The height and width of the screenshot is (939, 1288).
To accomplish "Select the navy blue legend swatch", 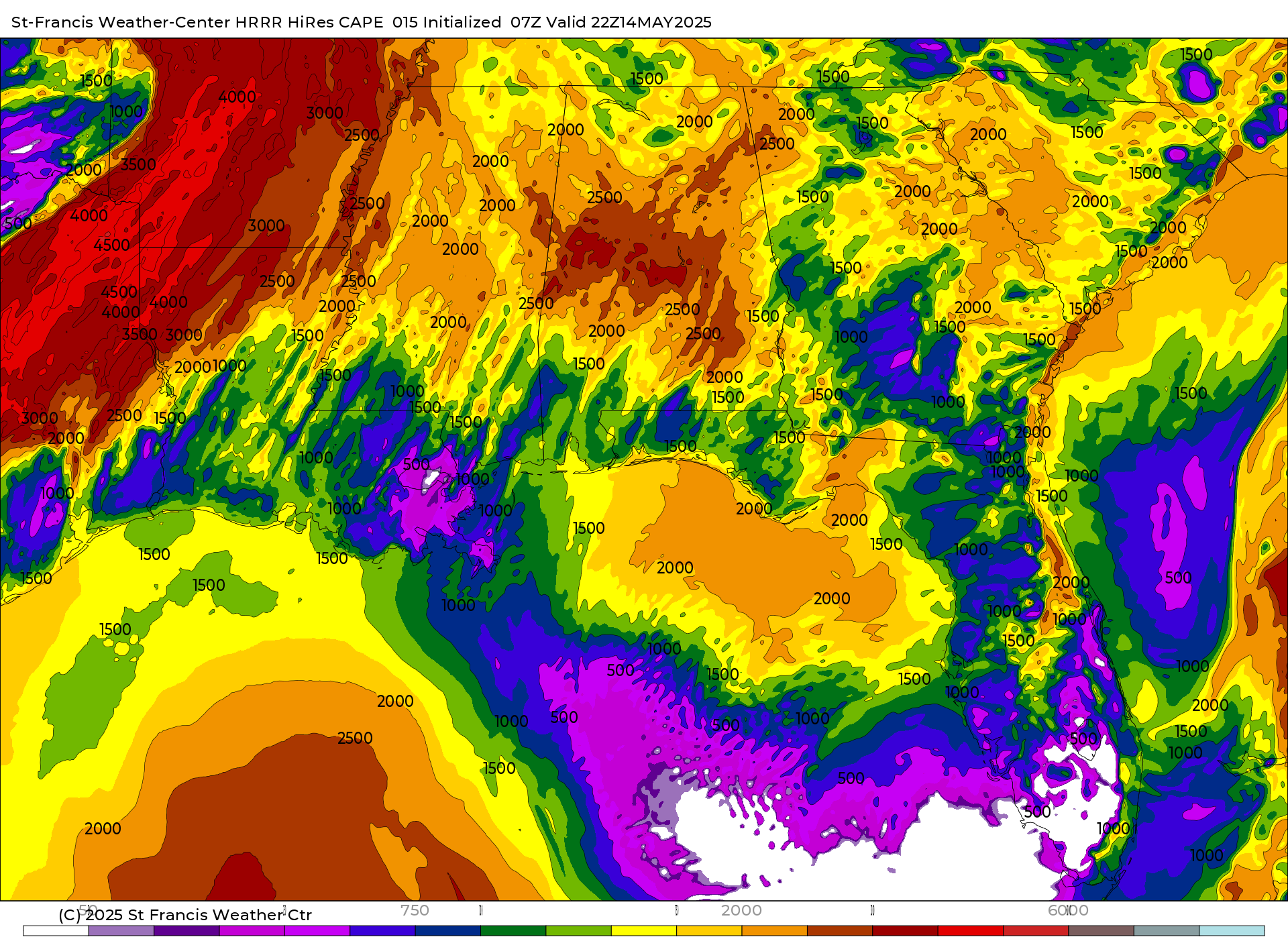I will 448,931.
